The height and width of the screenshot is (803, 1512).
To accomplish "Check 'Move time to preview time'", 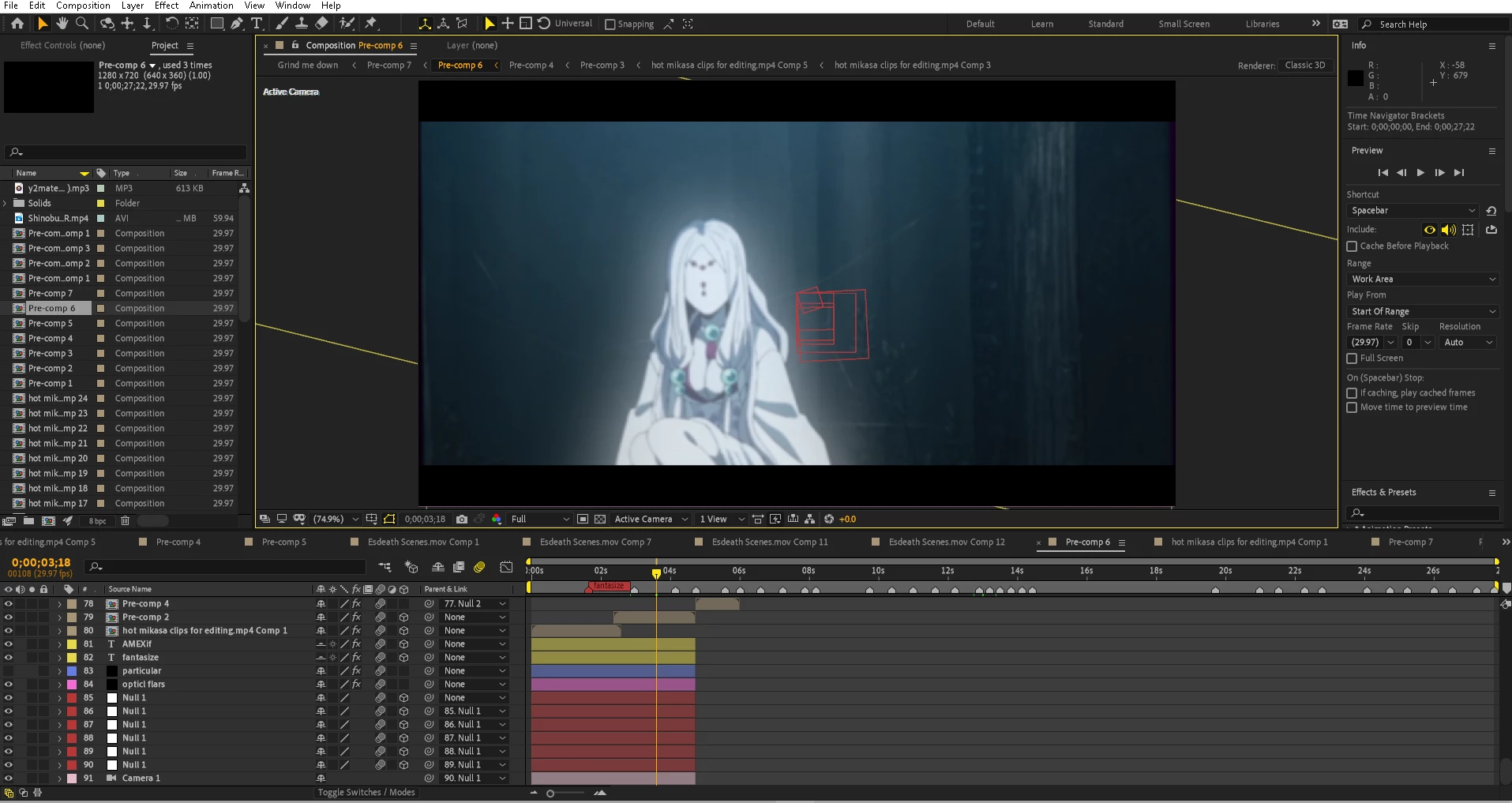I will (x=1352, y=407).
